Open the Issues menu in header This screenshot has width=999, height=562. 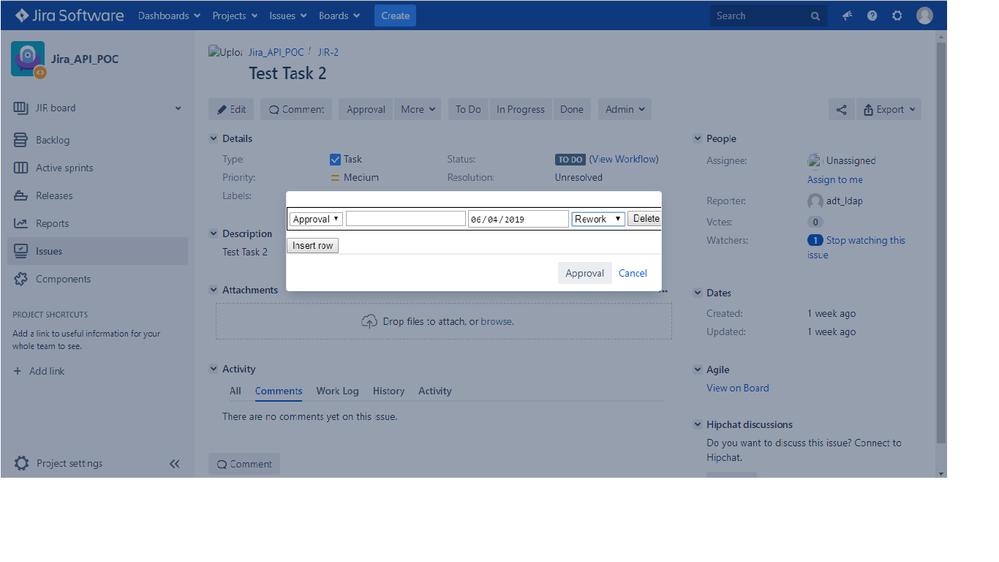[287, 16]
